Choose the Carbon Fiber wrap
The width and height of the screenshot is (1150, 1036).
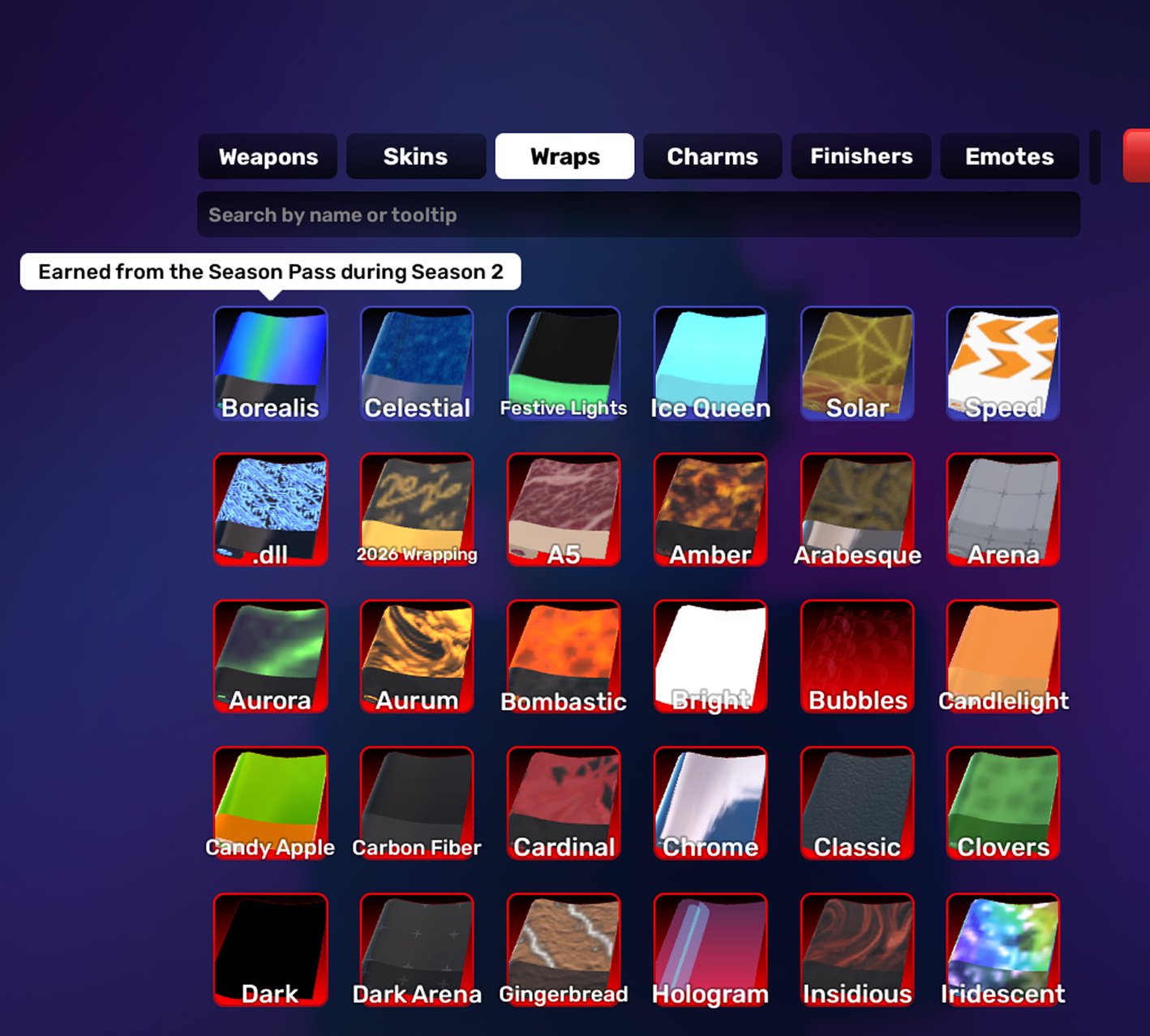pos(417,803)
